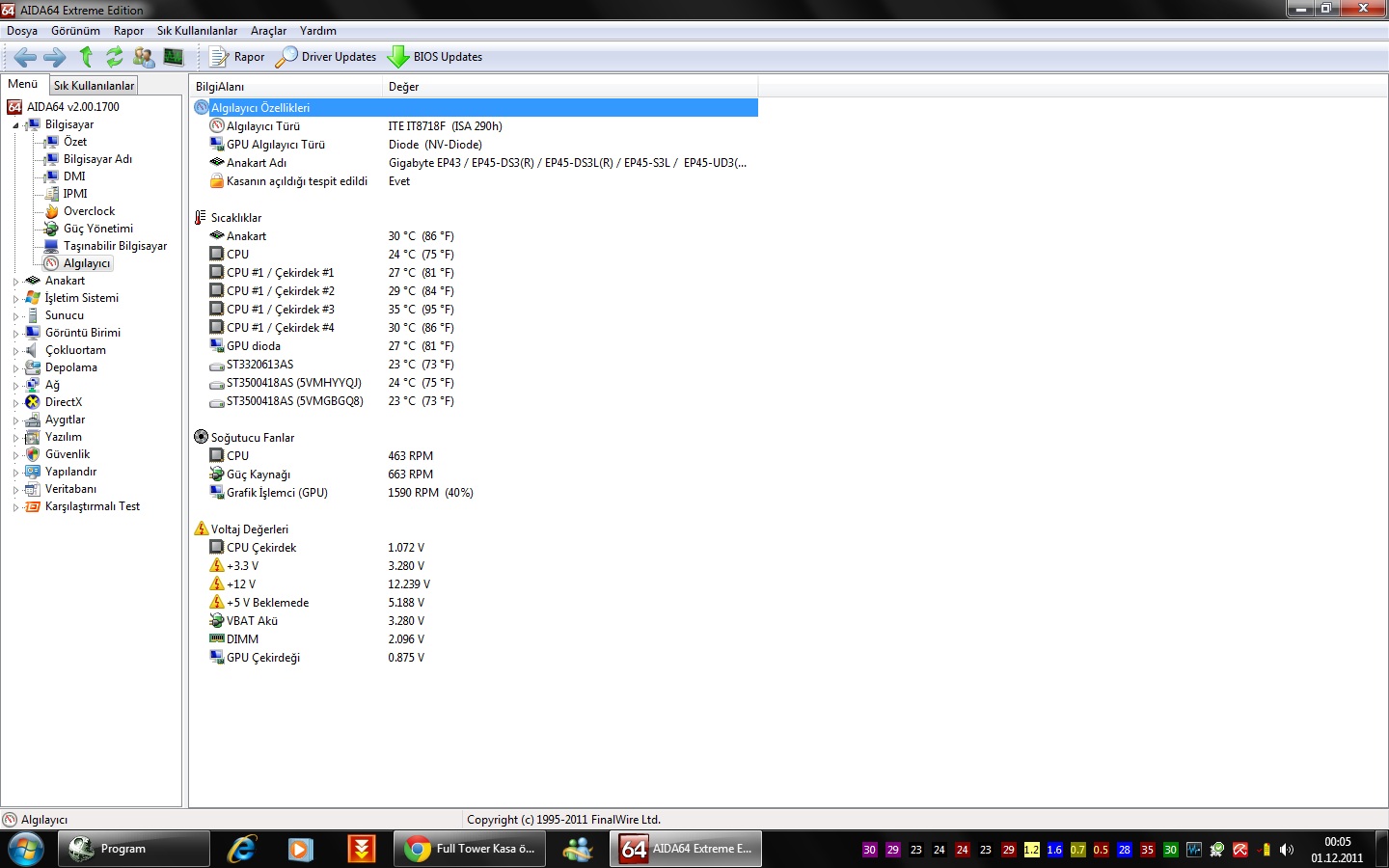
Task: Open the system monitor toolbar icon
Action: point(174,57)
